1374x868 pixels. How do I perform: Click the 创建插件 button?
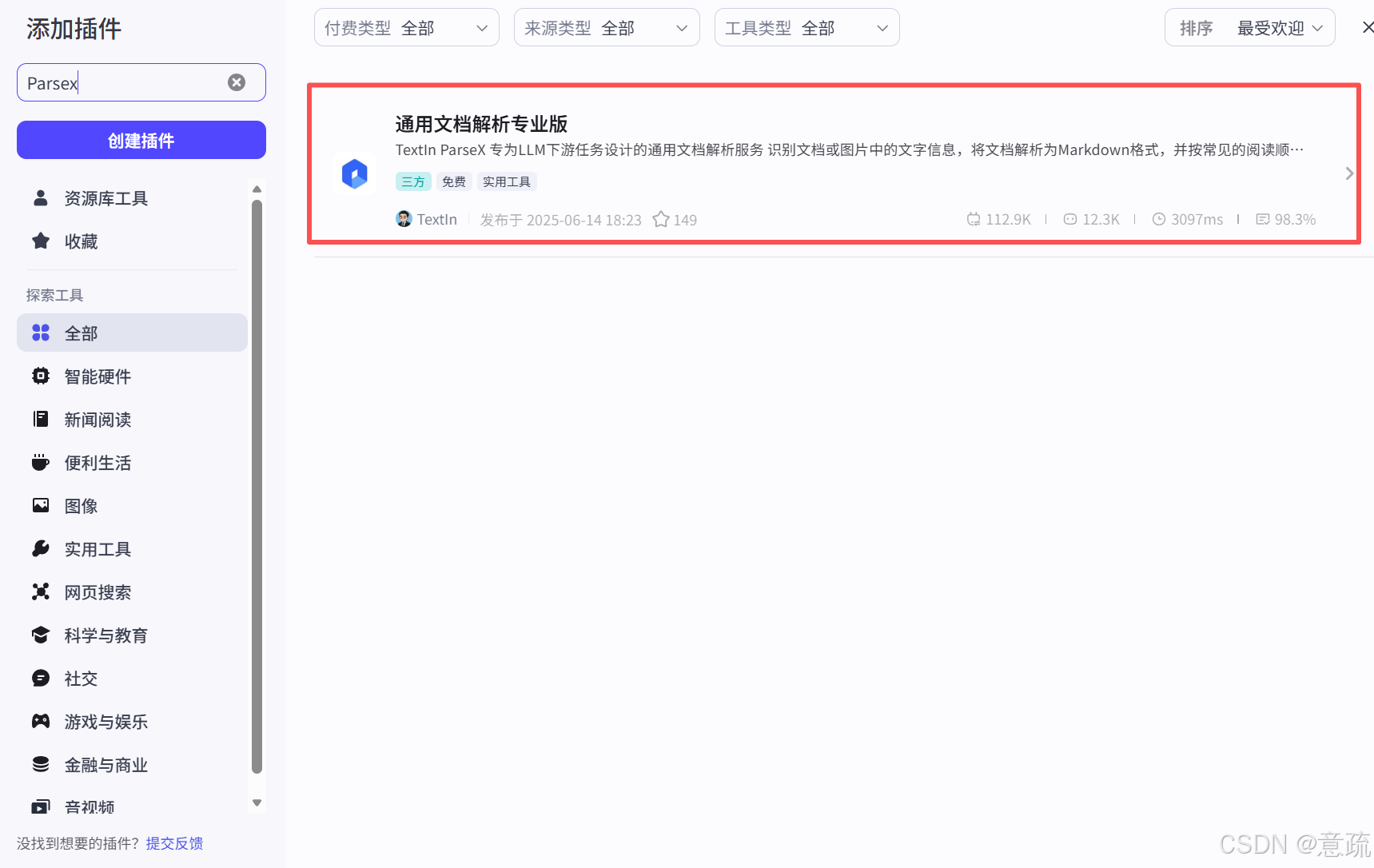141,140
